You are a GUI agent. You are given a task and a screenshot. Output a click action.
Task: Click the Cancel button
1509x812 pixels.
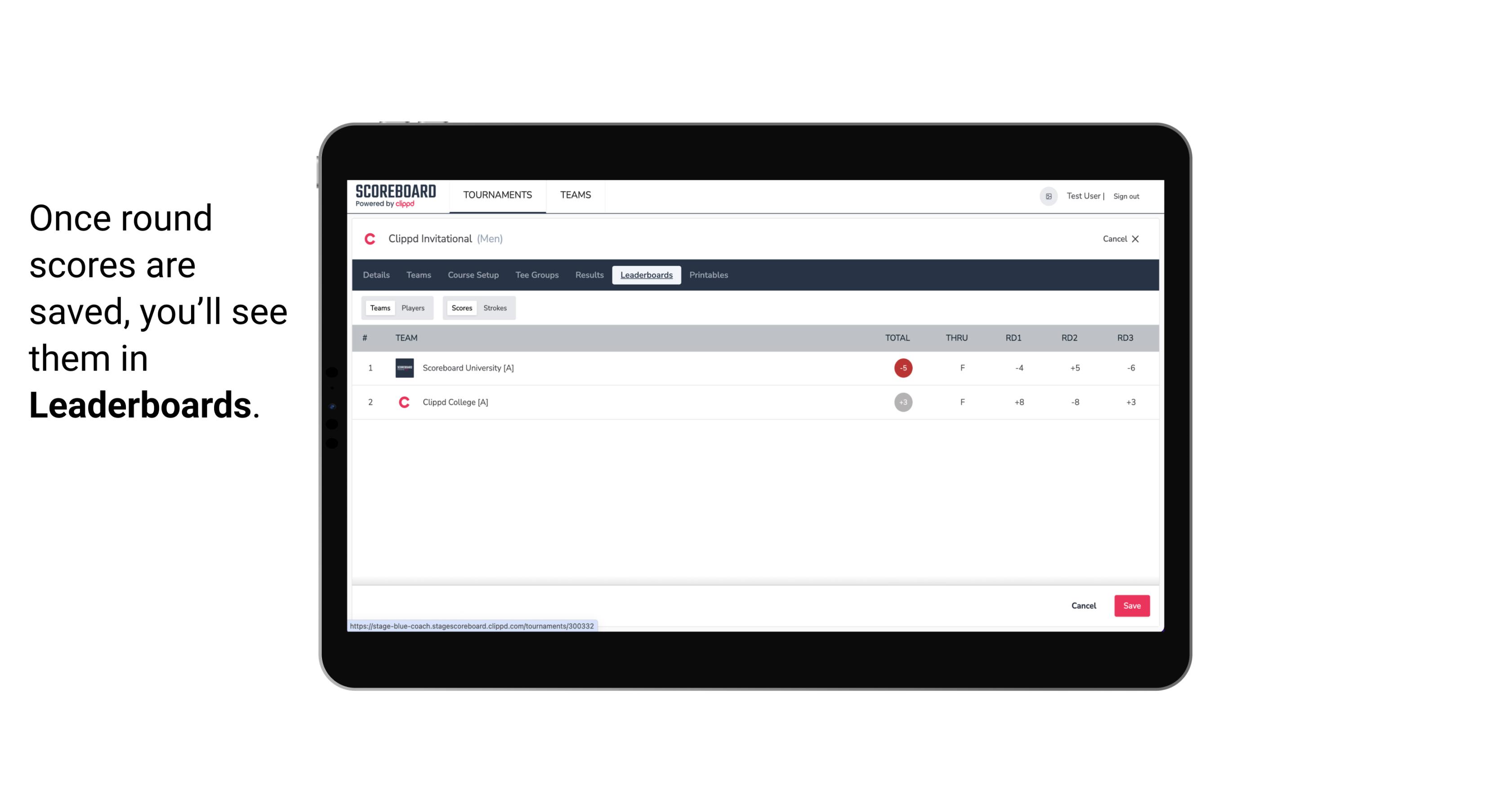tap(1083, 605)
